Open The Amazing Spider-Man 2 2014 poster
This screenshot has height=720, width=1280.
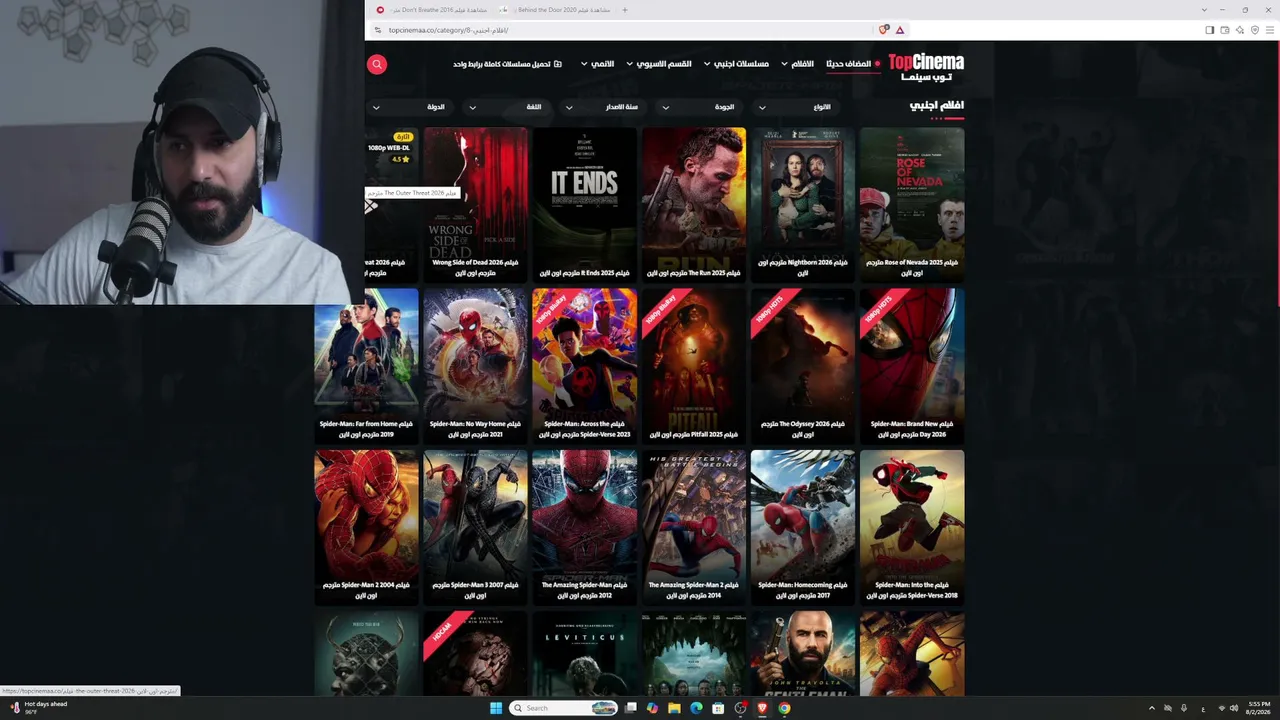tap(694, 527)
